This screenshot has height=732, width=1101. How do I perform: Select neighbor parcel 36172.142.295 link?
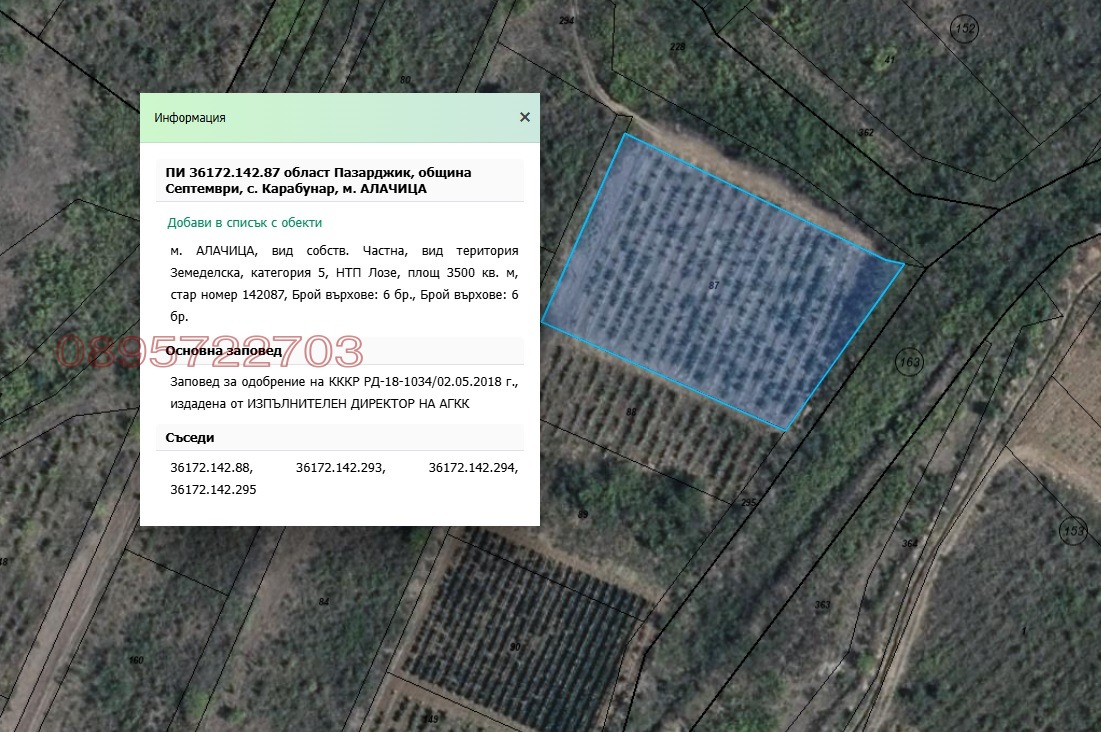[213, 490]
